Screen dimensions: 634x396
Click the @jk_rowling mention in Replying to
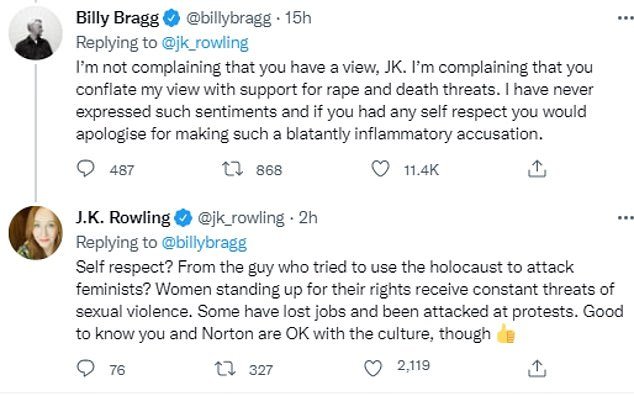pos(205,43)
